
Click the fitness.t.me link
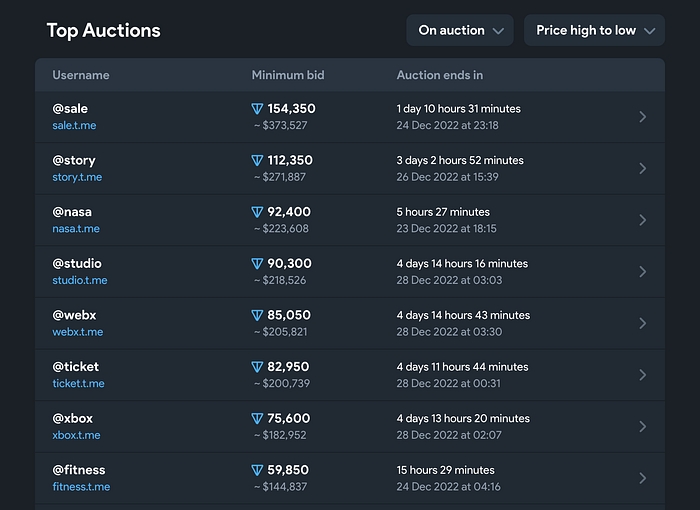[81, 487]
